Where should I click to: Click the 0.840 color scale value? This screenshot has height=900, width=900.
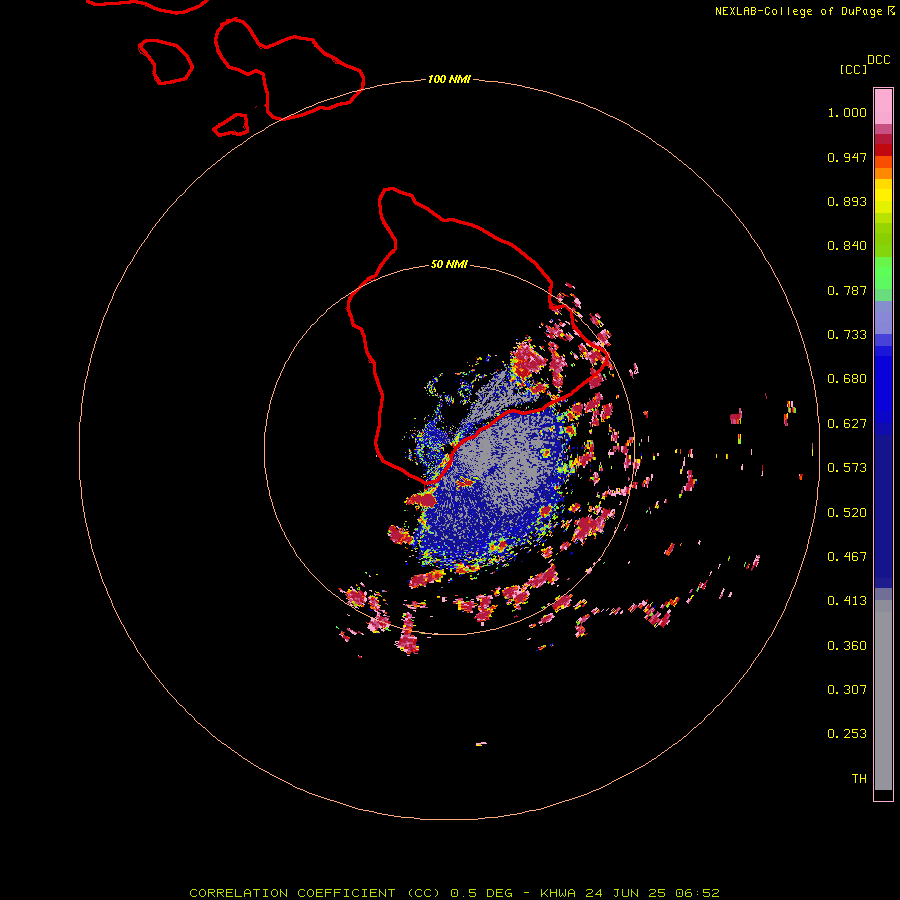click(x=847, y=246)
